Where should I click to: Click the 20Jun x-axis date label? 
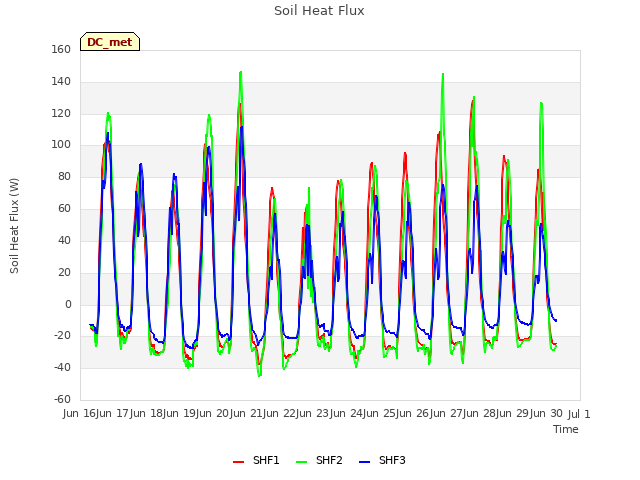click(x=231, y=413)
